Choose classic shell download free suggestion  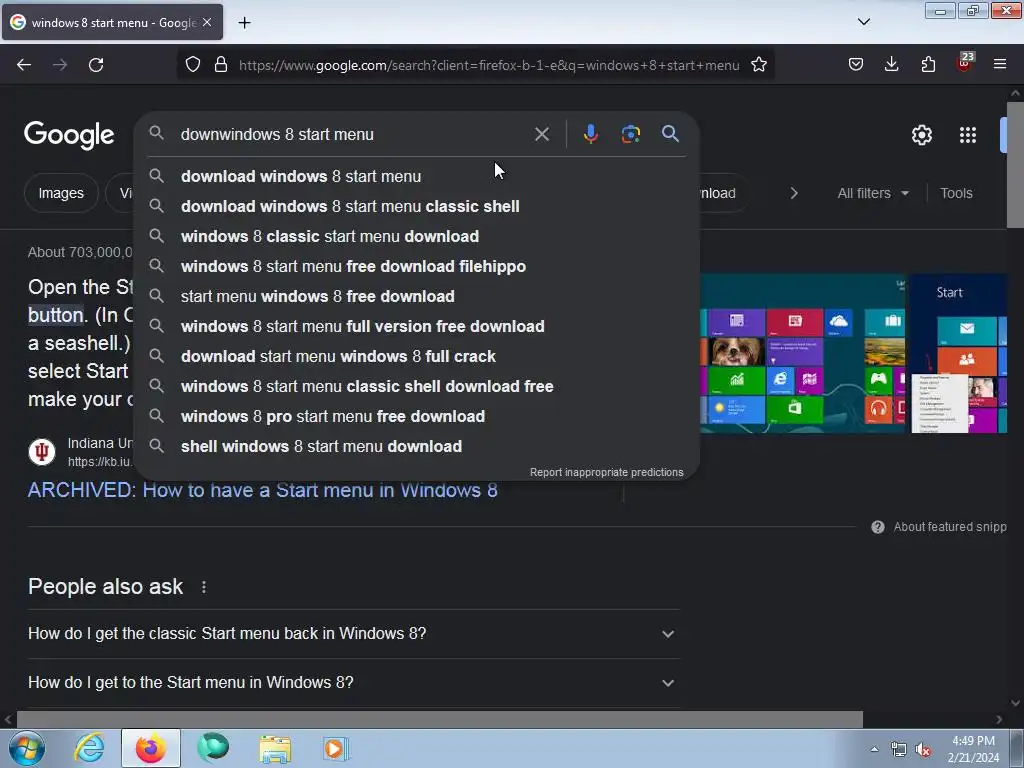pyautogui.click(x=417, y=387)
